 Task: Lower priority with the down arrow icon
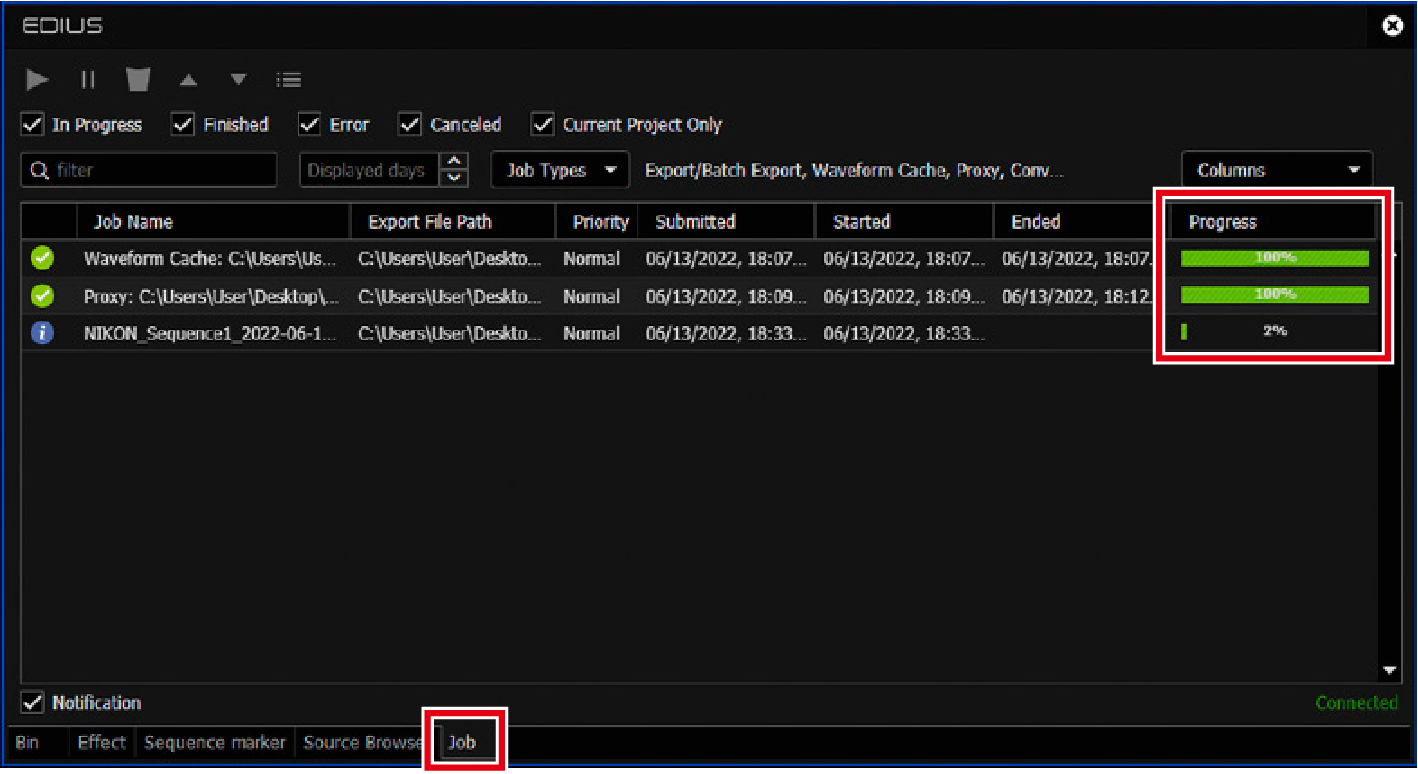238,80
